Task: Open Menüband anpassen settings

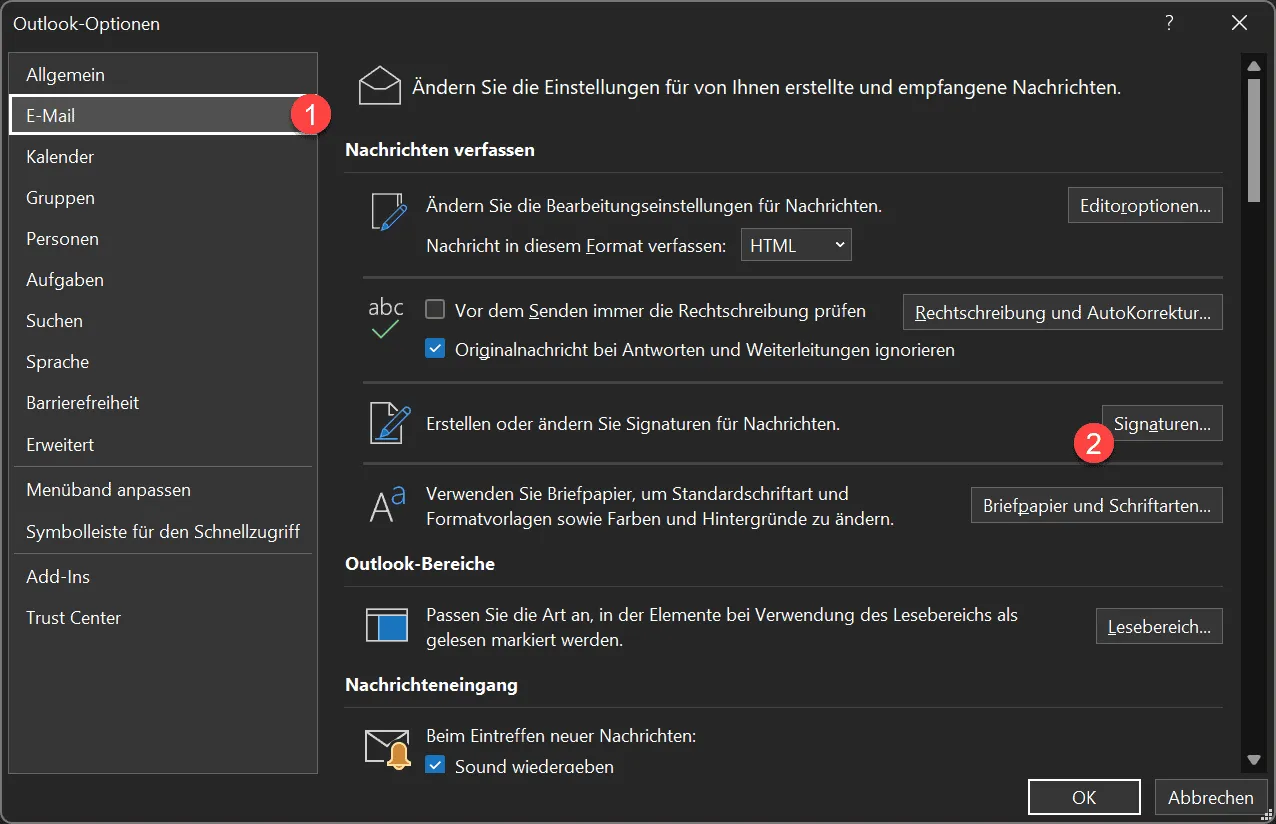Action: [x=163, y=490]
